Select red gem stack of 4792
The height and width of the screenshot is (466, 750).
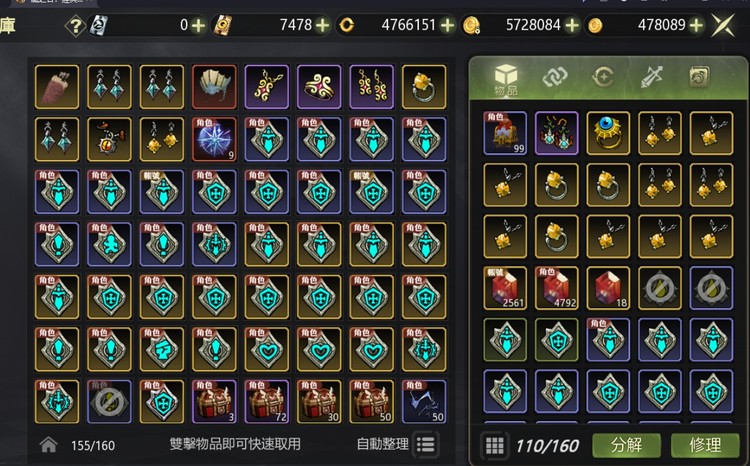557,288
